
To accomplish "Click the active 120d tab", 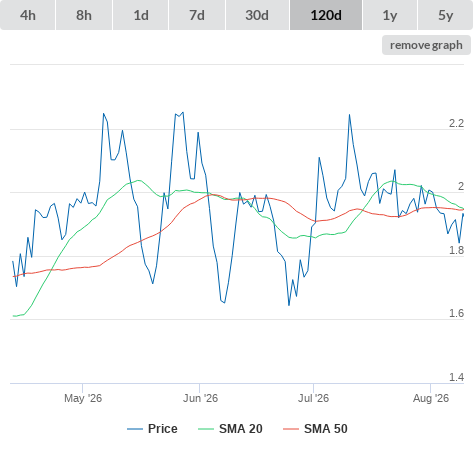I will 326,15.
